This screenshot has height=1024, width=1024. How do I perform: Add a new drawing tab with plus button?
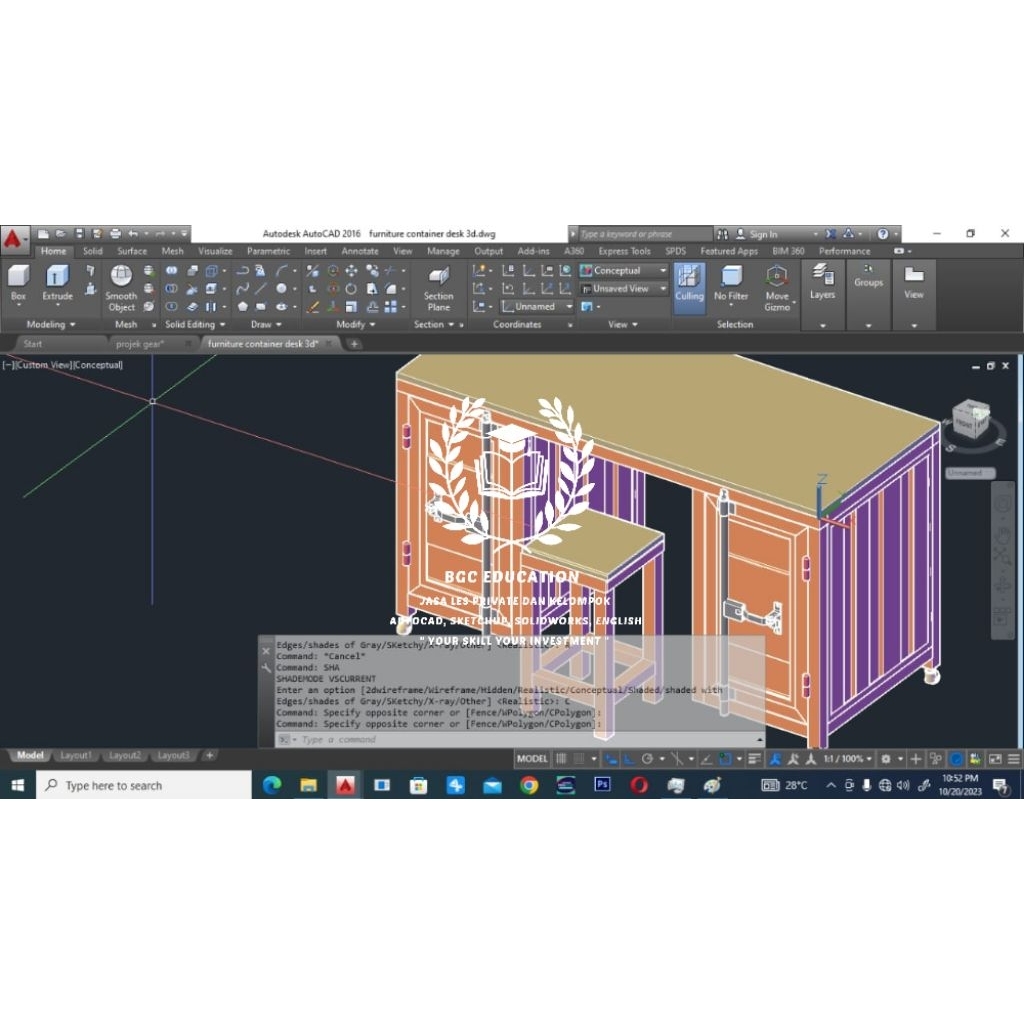(354, 344)
